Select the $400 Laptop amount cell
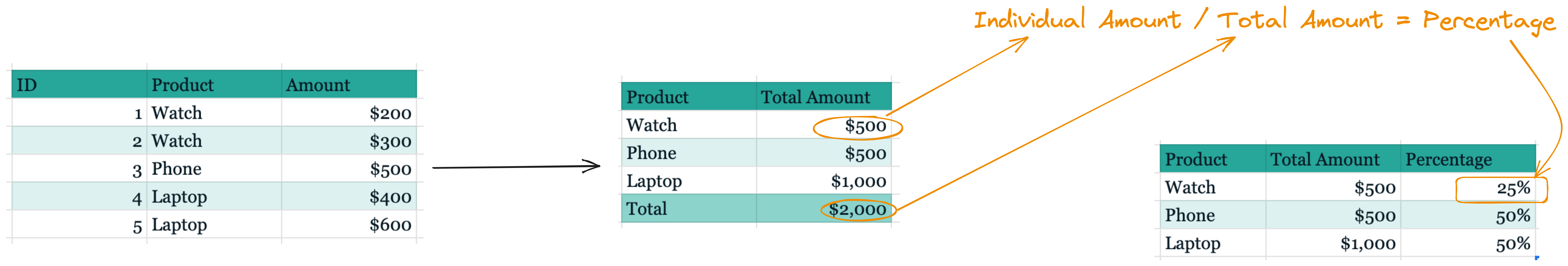This screenshot has width=1568, height=266. click(349, 197)
